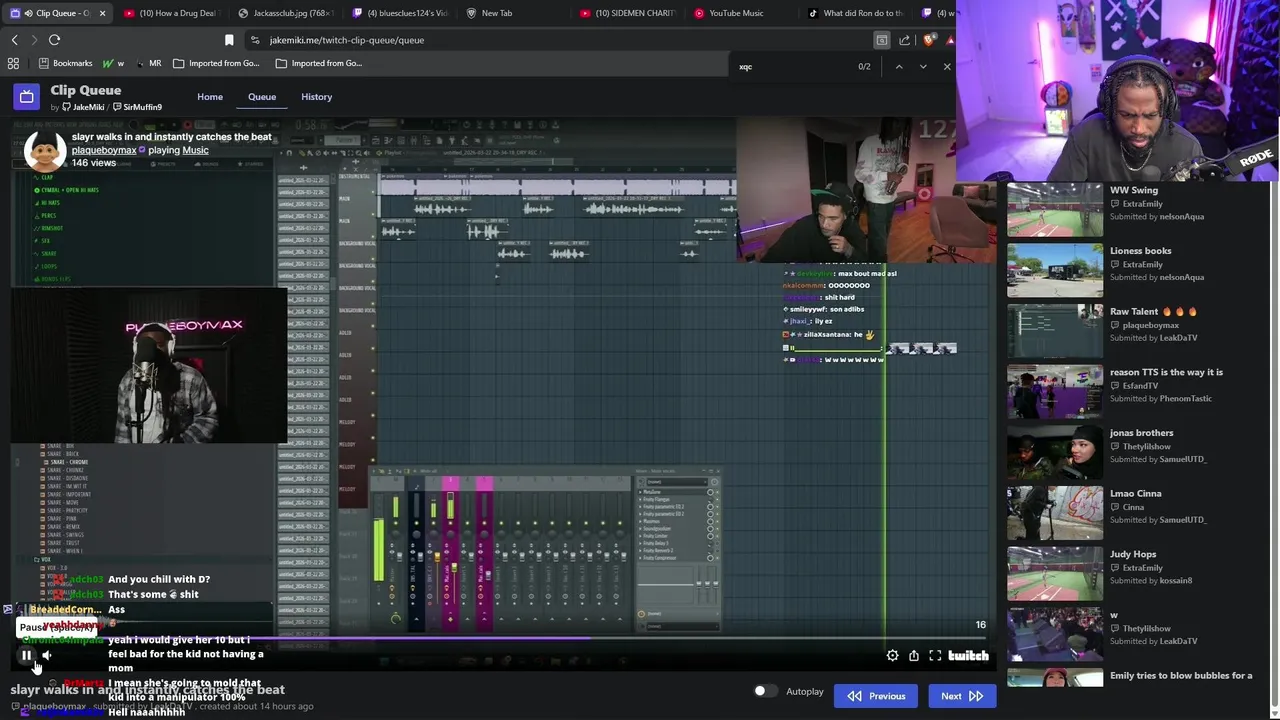
Task: Switch to the SIDEMEN CHARITY tab
Action: pyautogui.click(x=627, y=13)
